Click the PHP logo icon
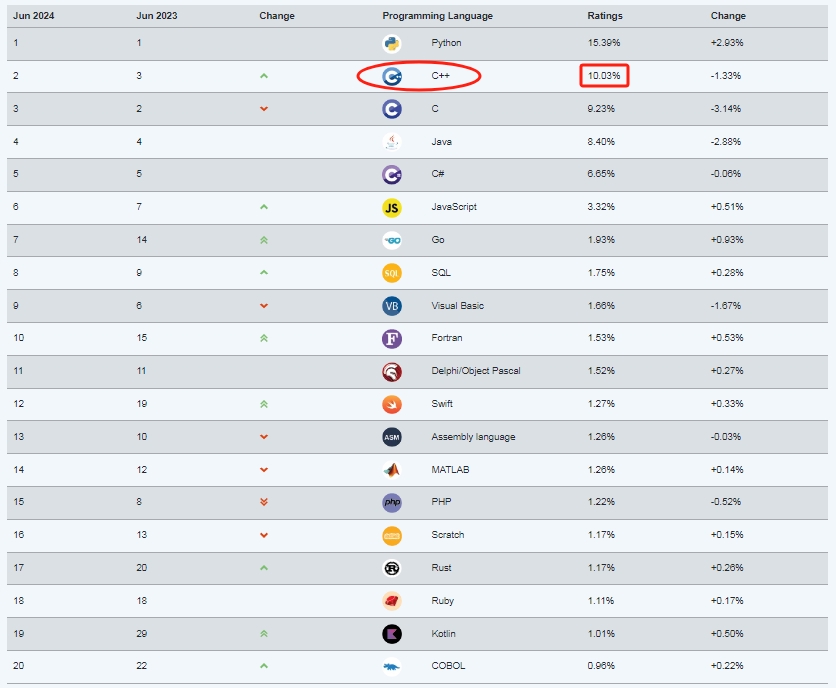 tap(392, 502)
